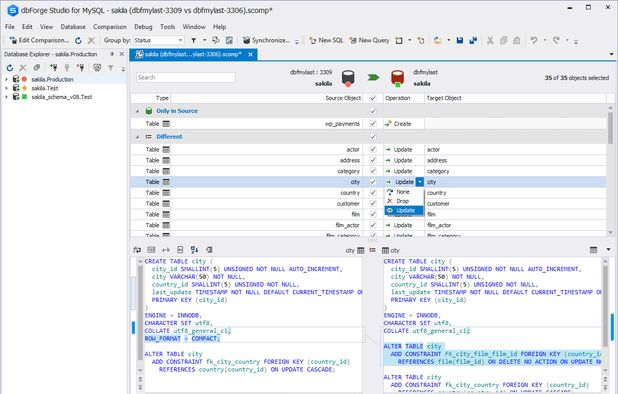Uncheck the city row checkbox
Image resolution: width=618 pixels, height=394 pixels.
(373, 182)
